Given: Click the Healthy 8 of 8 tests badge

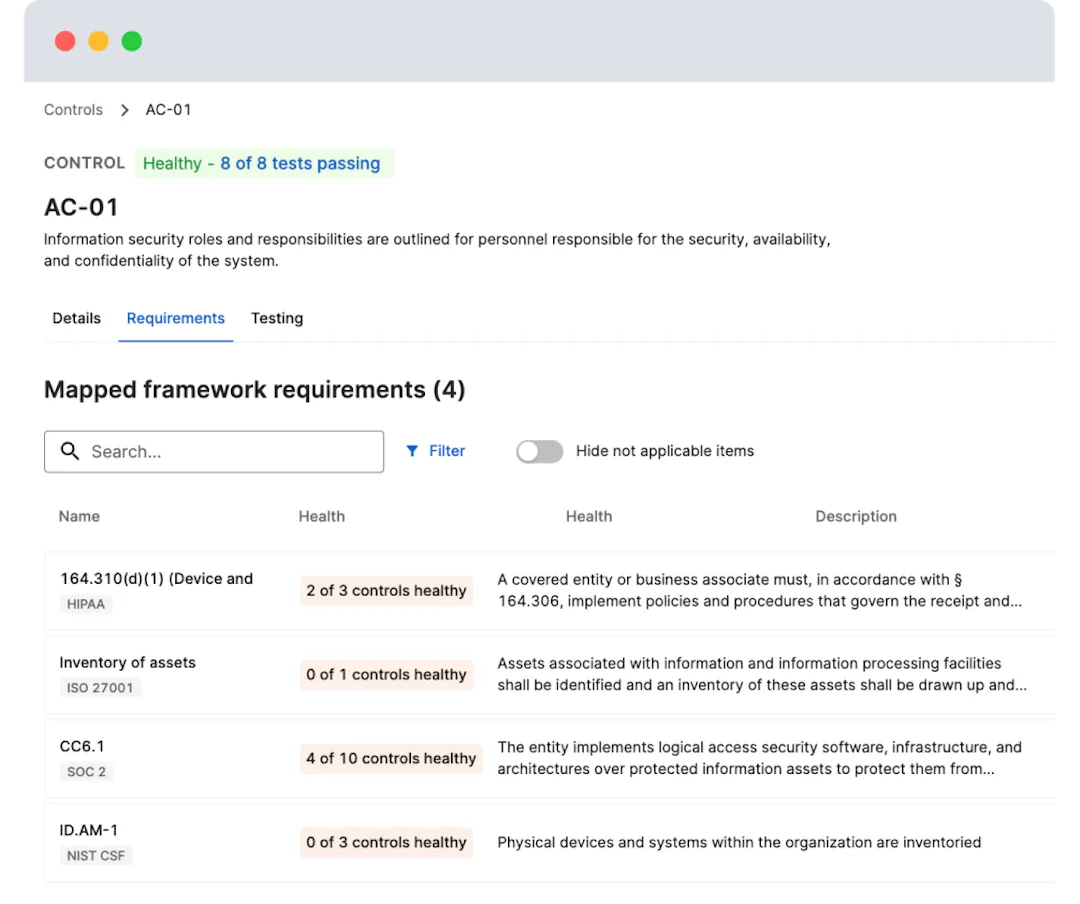Looking at the screenshot, I should (263, 163).
